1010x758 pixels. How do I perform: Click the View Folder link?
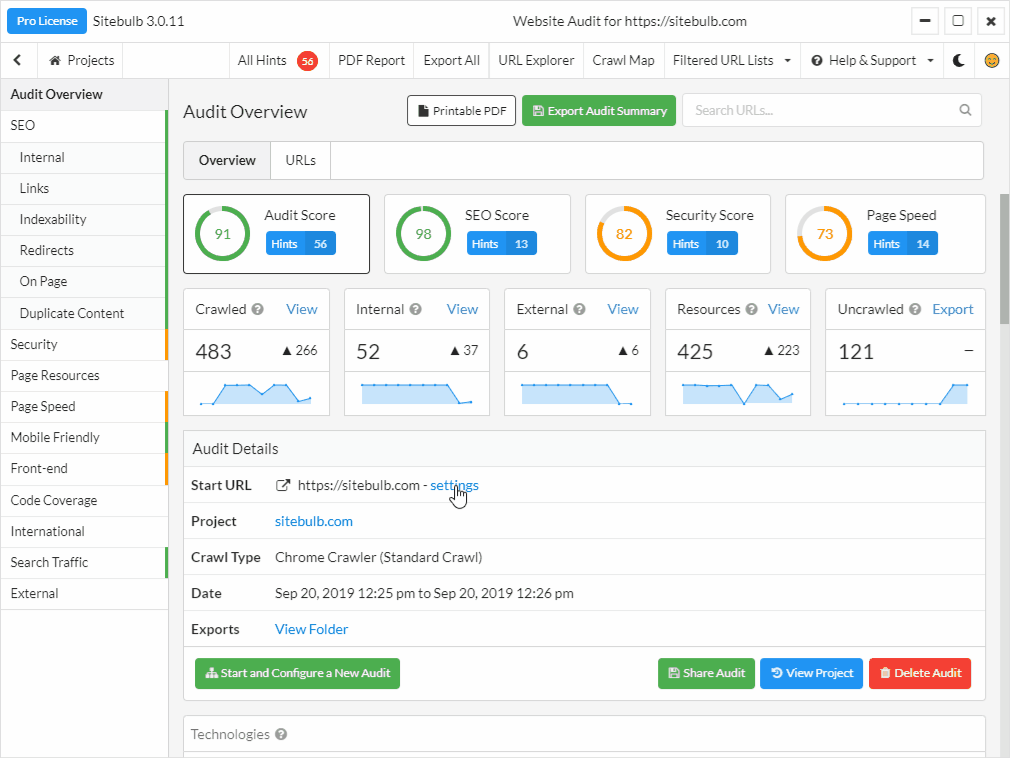point(311,629)
